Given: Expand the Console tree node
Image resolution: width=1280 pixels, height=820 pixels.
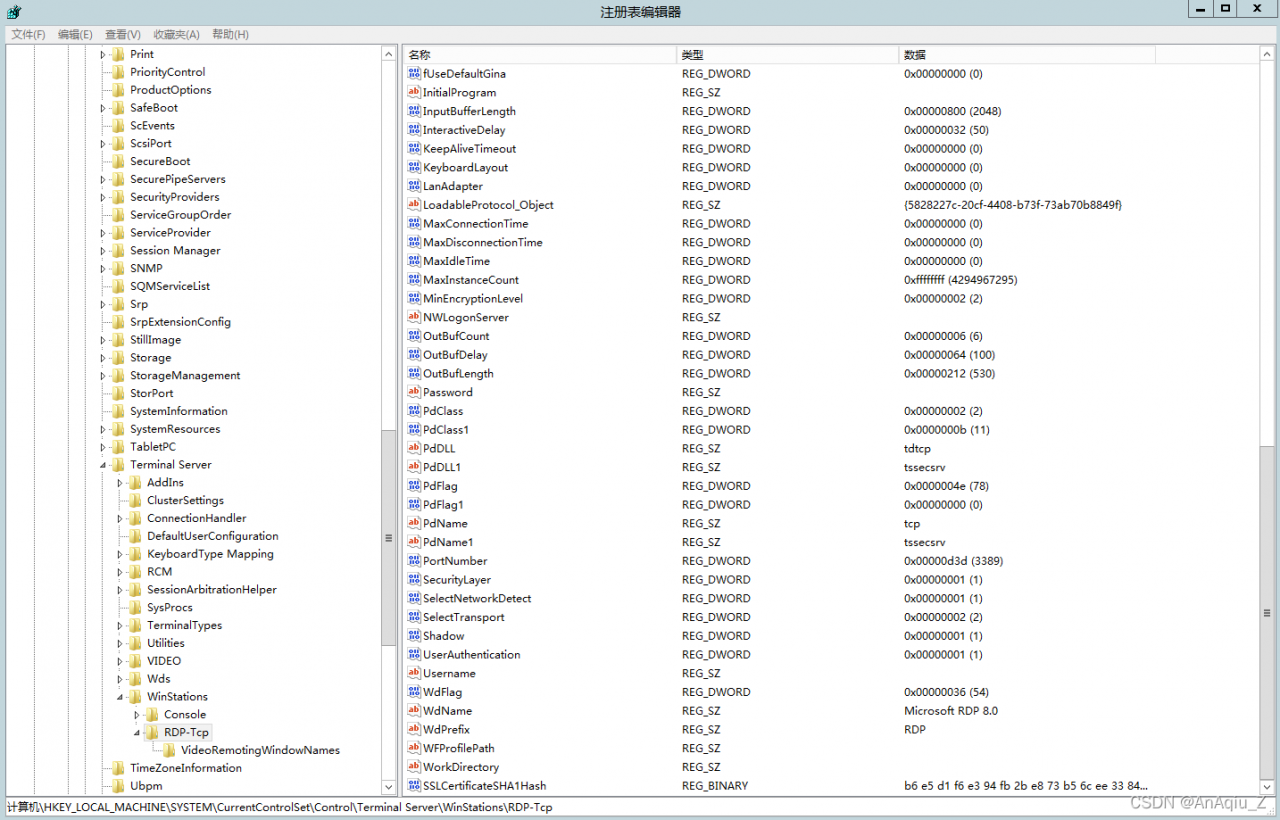Looking at the screenshot, I should [137, 715].
